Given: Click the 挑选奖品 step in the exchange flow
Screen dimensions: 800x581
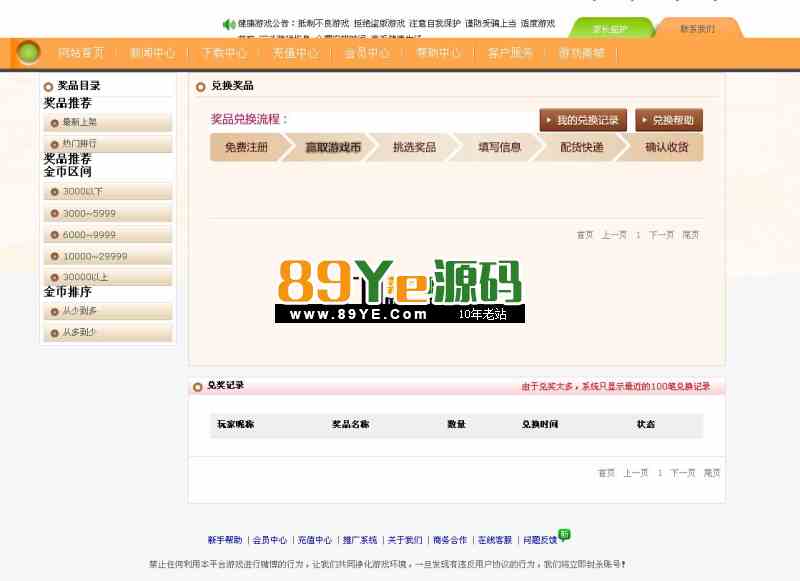Looking at the screenshot, I should [414, 147].
